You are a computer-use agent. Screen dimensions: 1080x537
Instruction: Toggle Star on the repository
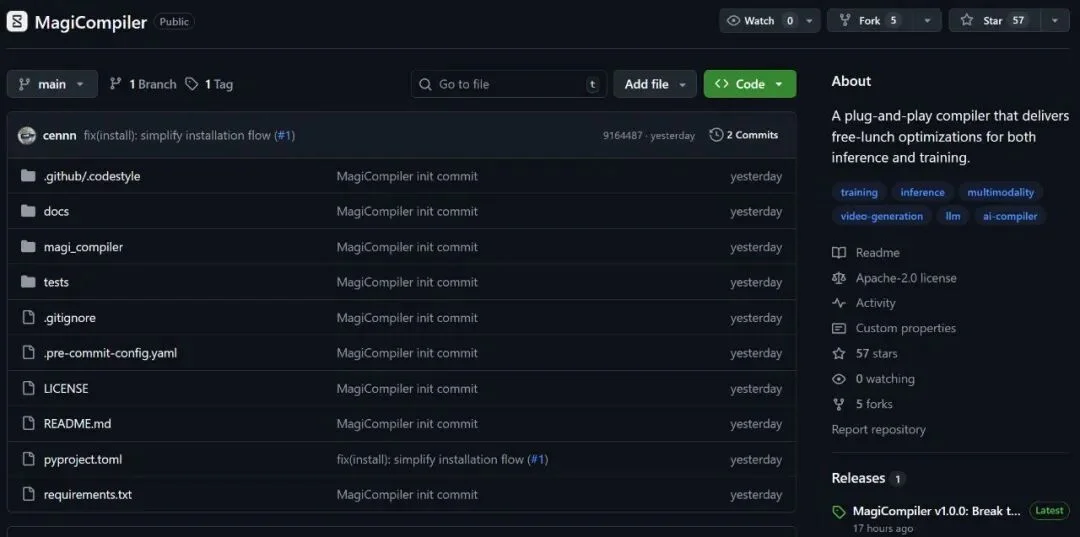[x=994, y=20]
